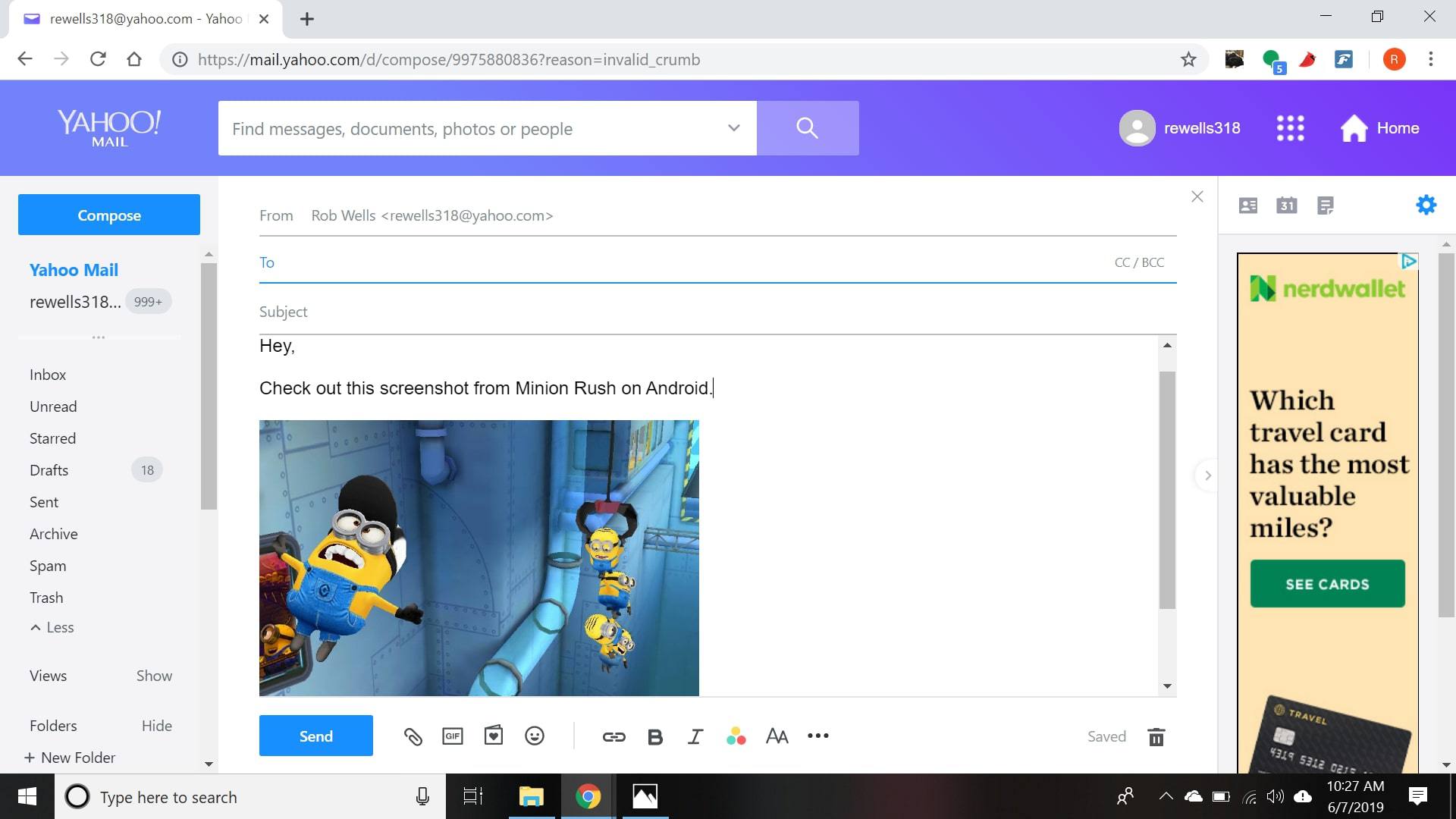This screenshot has width=1456, height=819.
Task: Open CC / BCC fields
Action: (1139, 262)
